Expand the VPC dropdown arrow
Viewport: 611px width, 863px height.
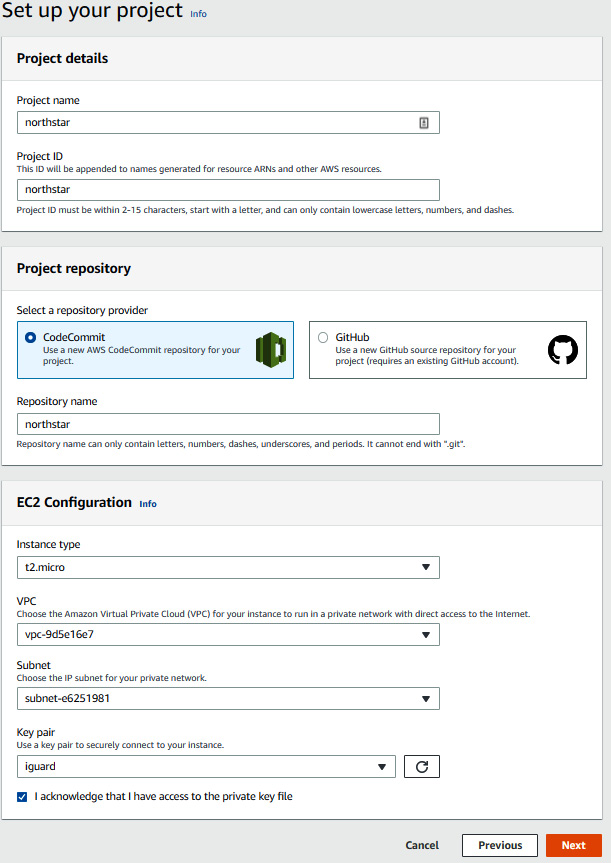pyautogui.click(x=425, y=635)
